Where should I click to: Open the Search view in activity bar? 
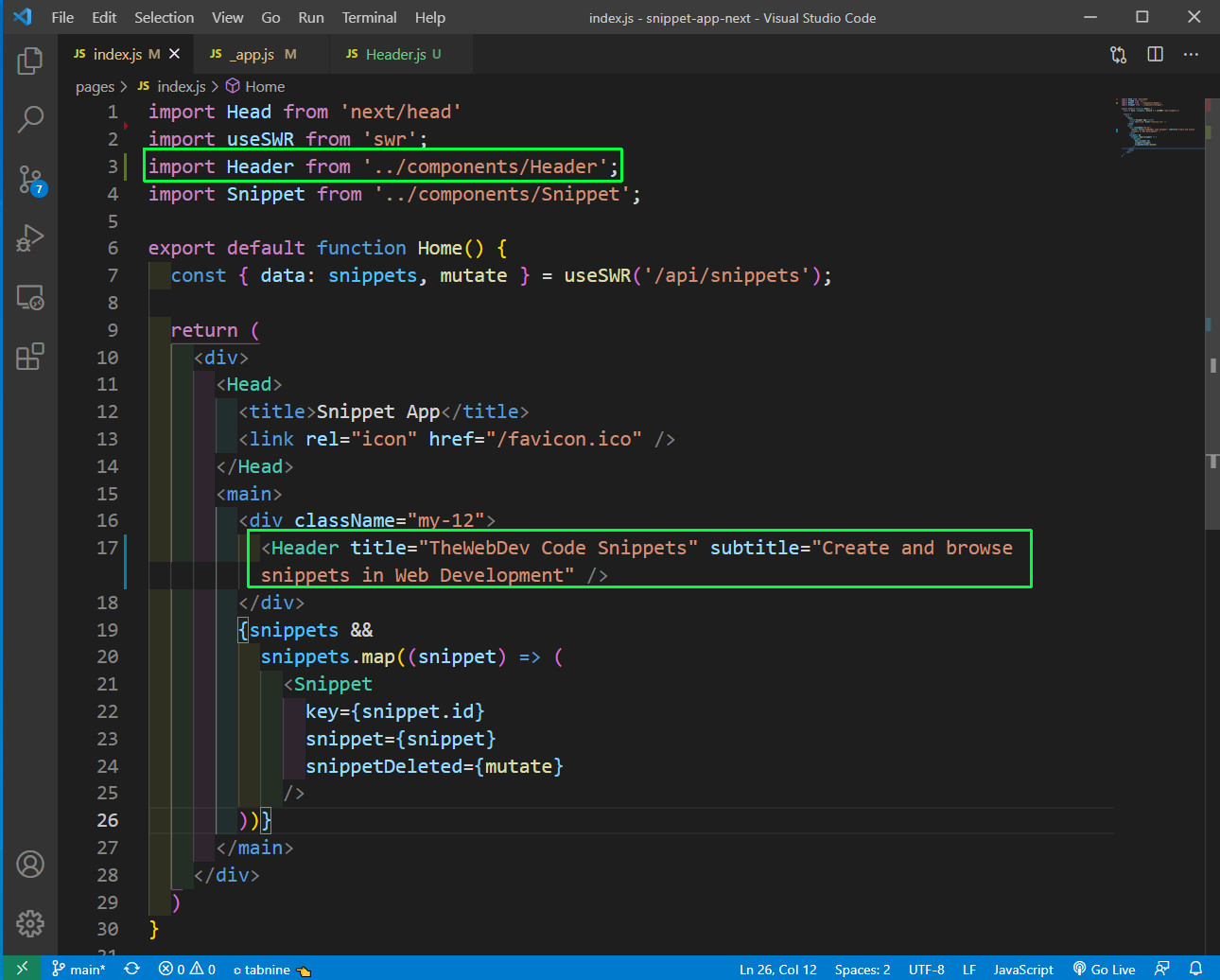click(x=30, y=119)
